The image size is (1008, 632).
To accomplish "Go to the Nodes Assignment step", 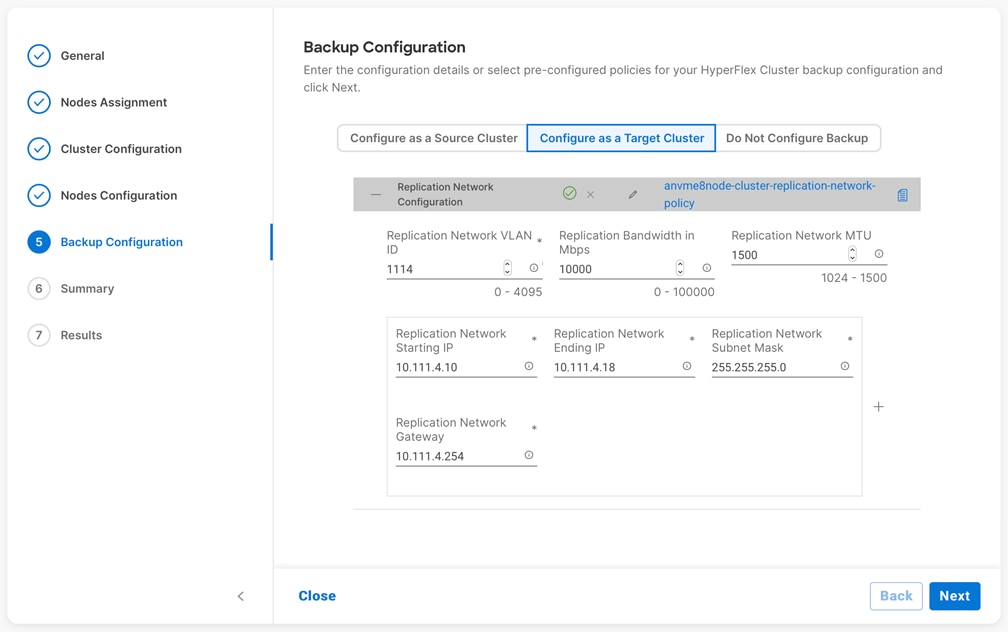I will click(x=114, y=102).
